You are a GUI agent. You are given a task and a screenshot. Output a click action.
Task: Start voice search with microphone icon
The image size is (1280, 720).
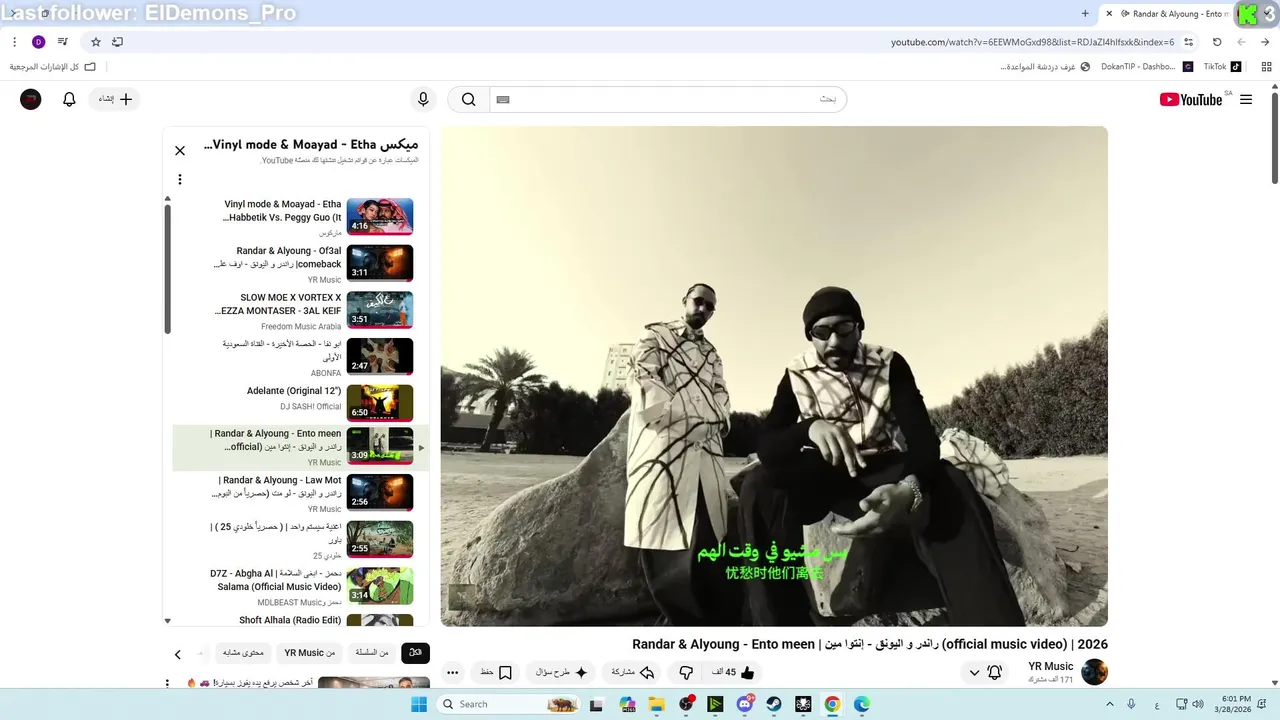tap(423, 99)
